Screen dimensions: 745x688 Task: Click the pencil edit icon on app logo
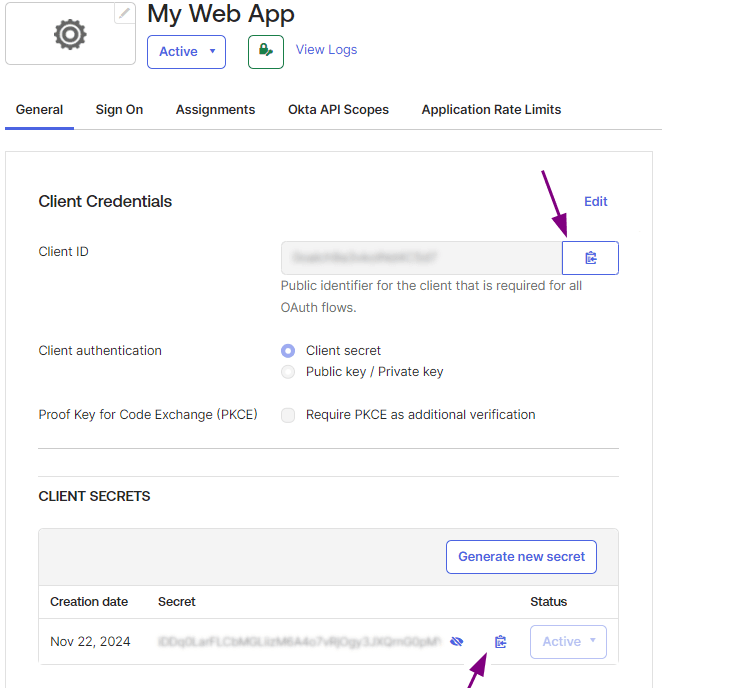[124, 13]
